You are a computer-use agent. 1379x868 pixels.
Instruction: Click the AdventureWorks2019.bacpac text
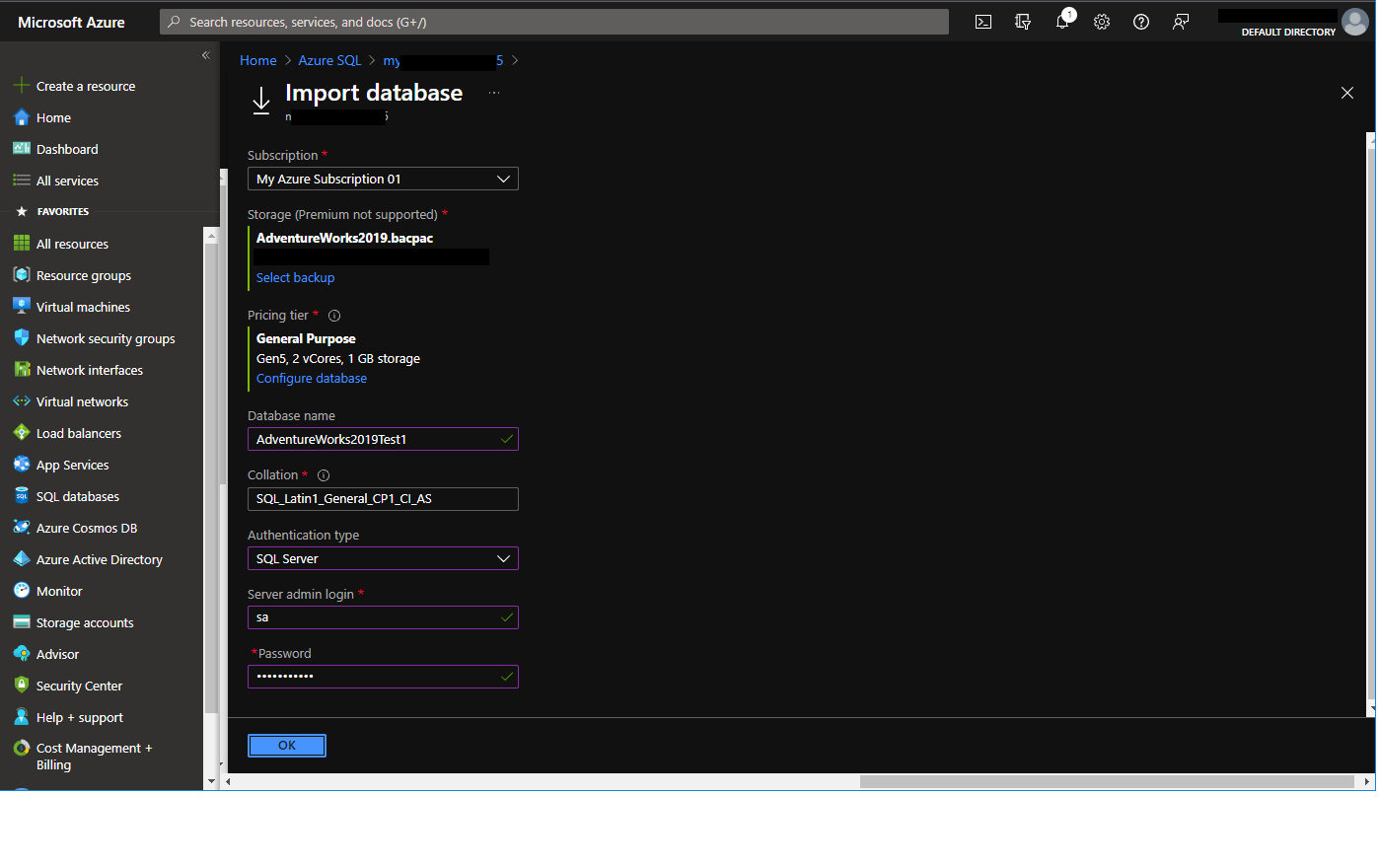(x=344, y=238)
